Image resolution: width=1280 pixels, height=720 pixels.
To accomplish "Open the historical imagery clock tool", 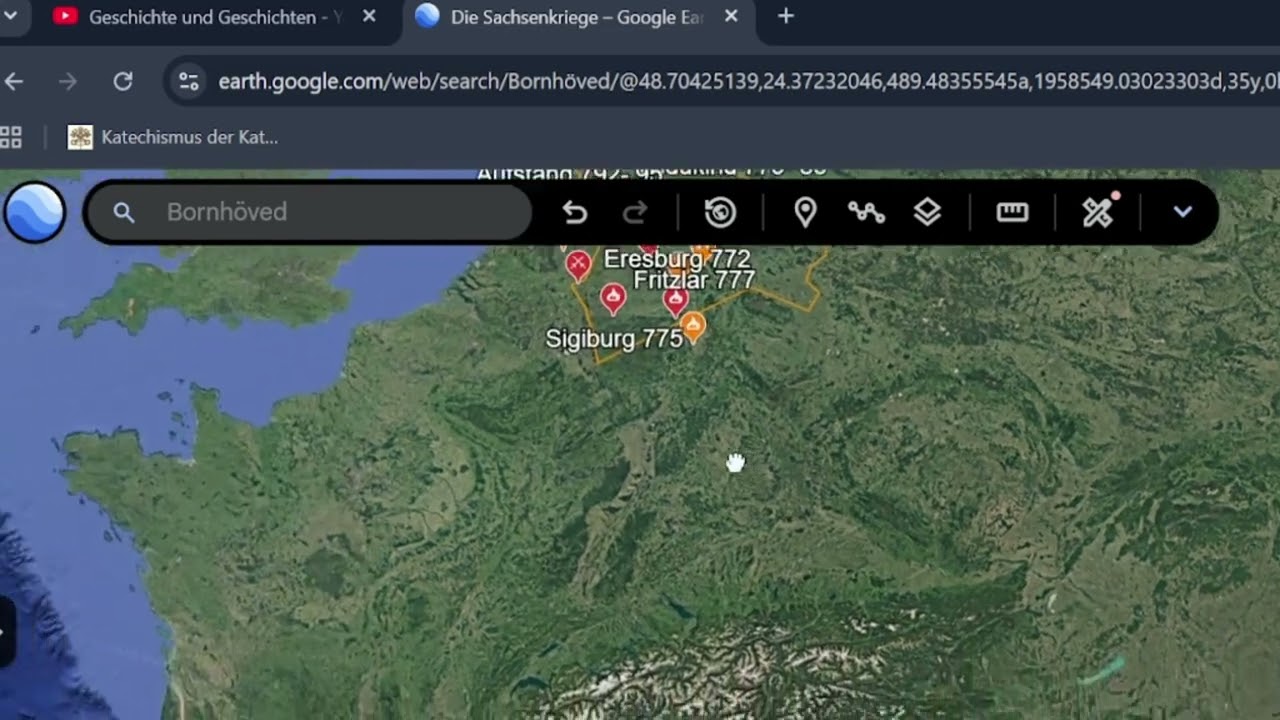I will (720, 212).
